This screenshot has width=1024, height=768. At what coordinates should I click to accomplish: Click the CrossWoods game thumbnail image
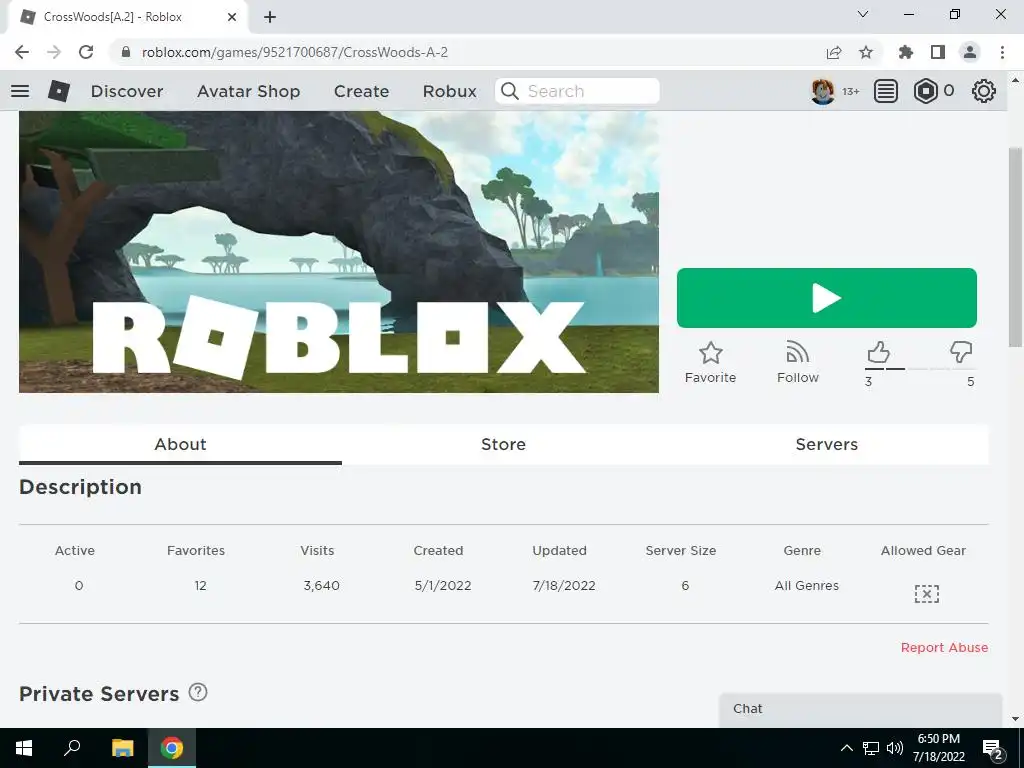tap(339, 251)
